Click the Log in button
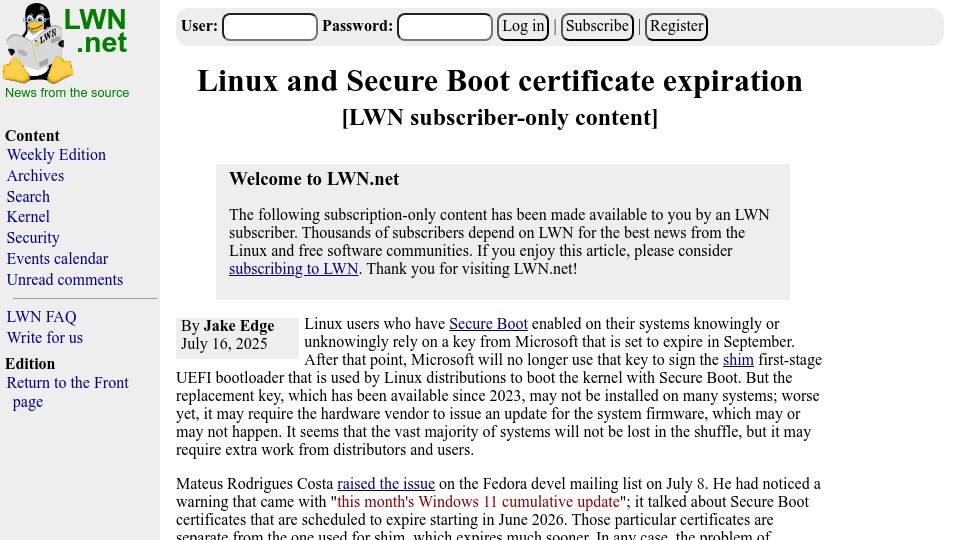Screen dimensions: 960x540 [x=523, y=27]
